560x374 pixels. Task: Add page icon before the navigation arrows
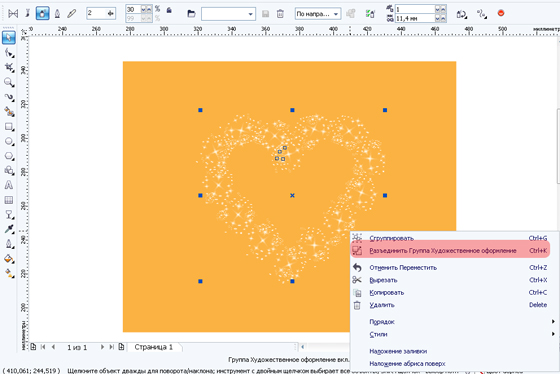33,347
